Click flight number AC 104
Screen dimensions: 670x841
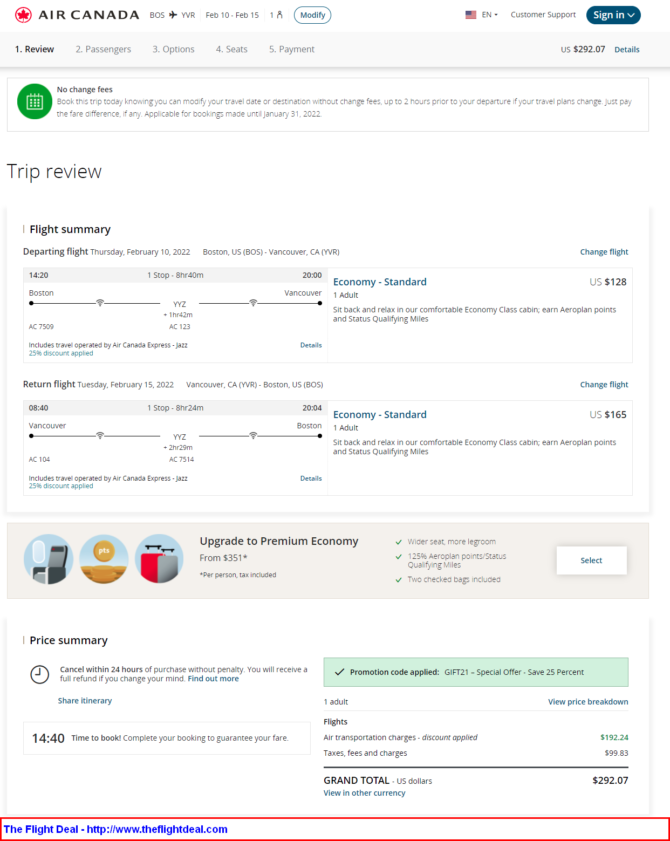pyautogui.click(x=39, y=460)
